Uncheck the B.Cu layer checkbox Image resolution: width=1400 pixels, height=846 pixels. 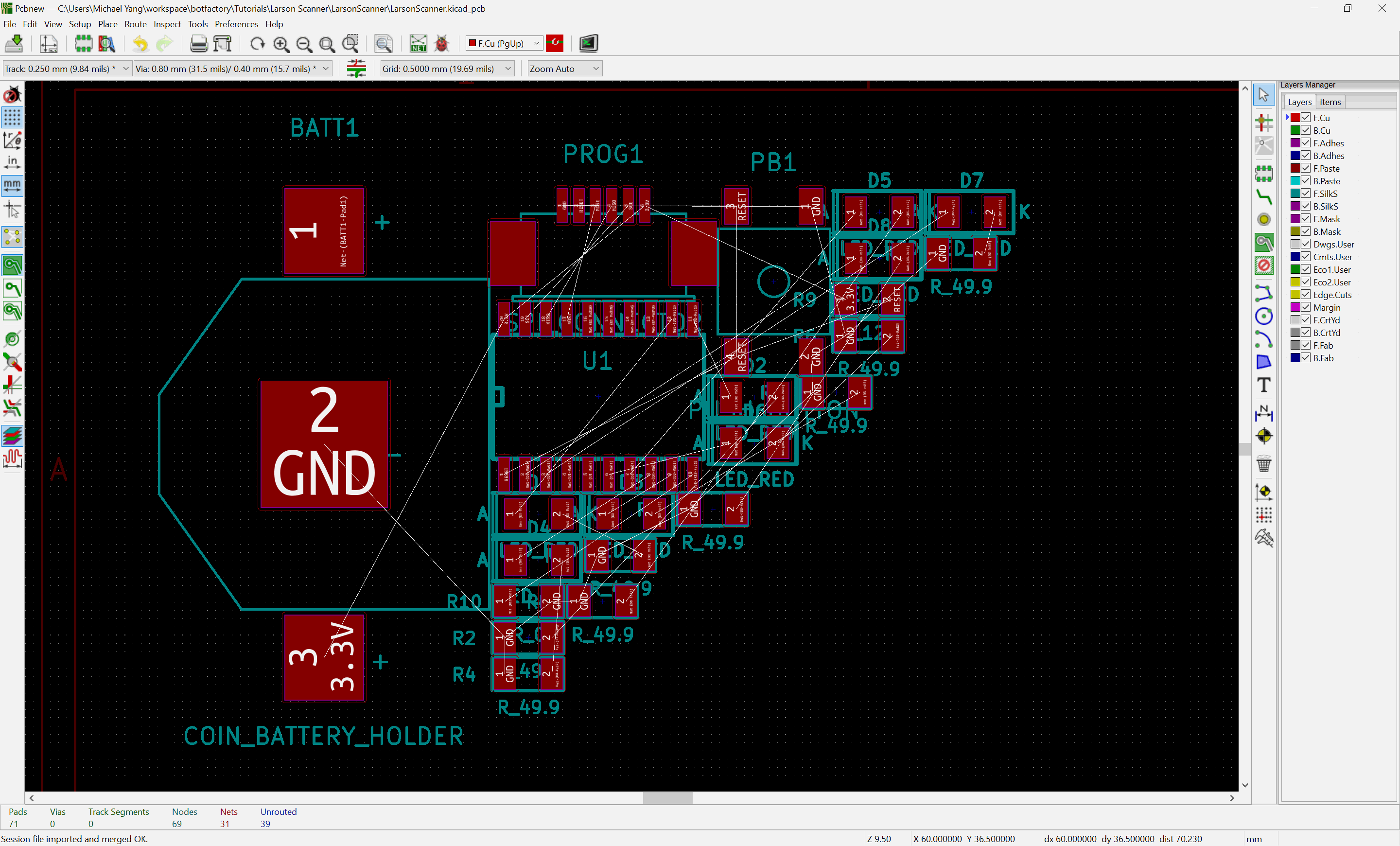point(1306,130)
